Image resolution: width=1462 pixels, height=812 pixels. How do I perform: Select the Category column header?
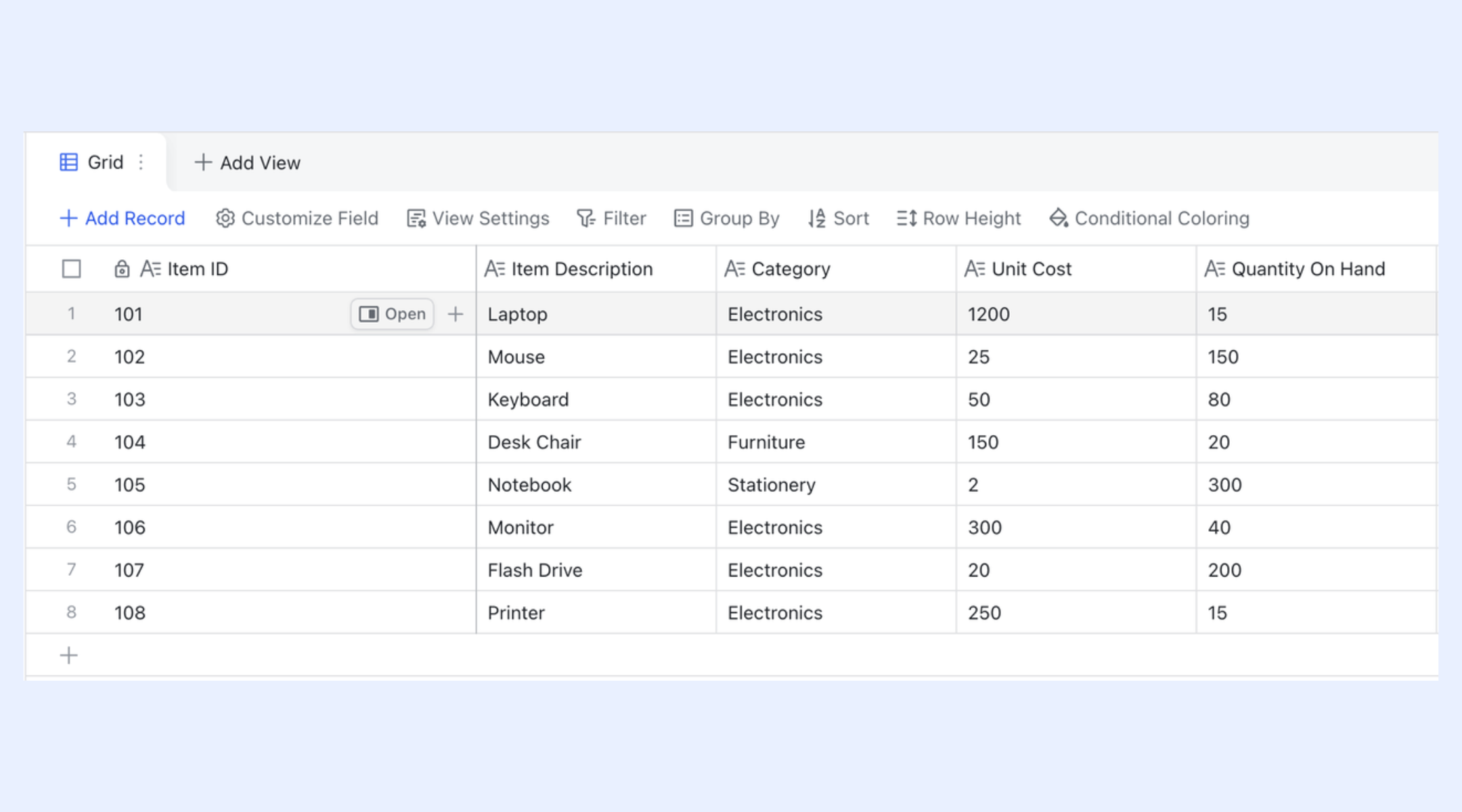click(x=836, y=269)
